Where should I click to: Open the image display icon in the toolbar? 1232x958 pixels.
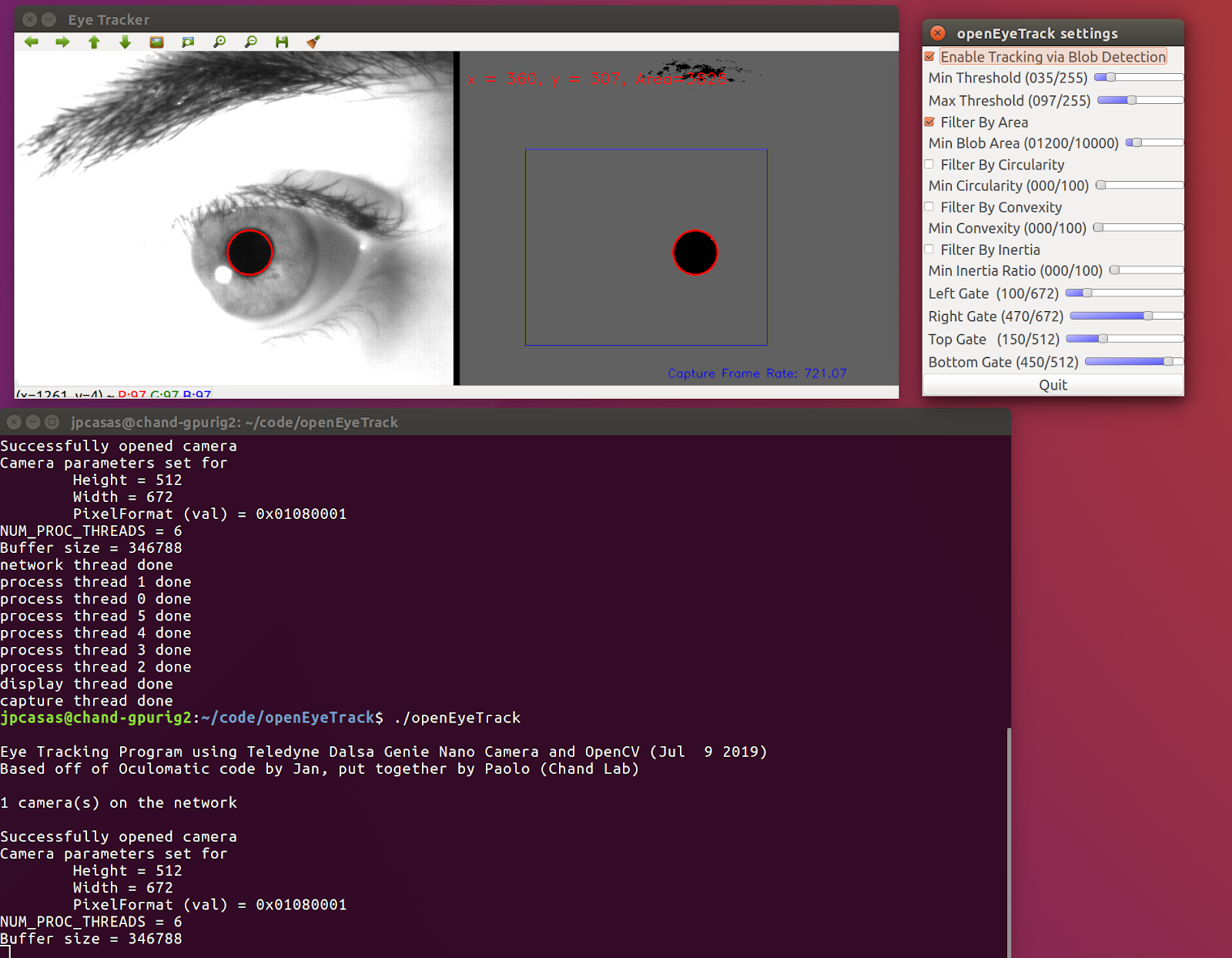(156, 42)
